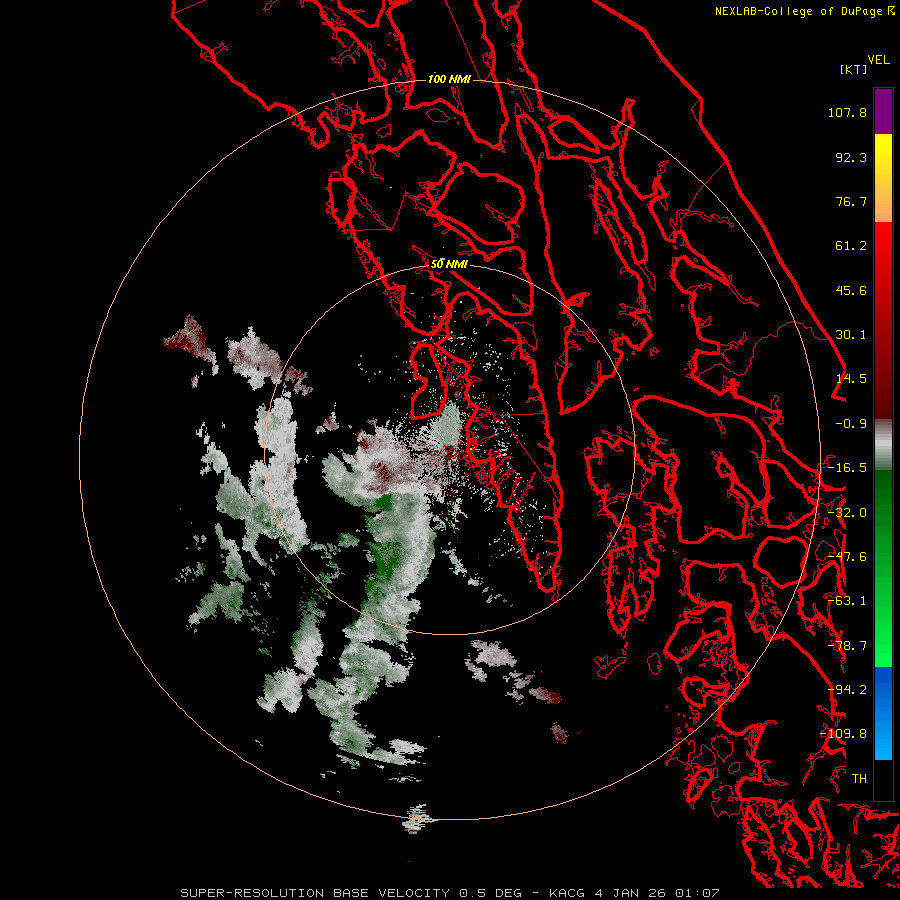Click the 61.2 legend value

tap(851, 246)
